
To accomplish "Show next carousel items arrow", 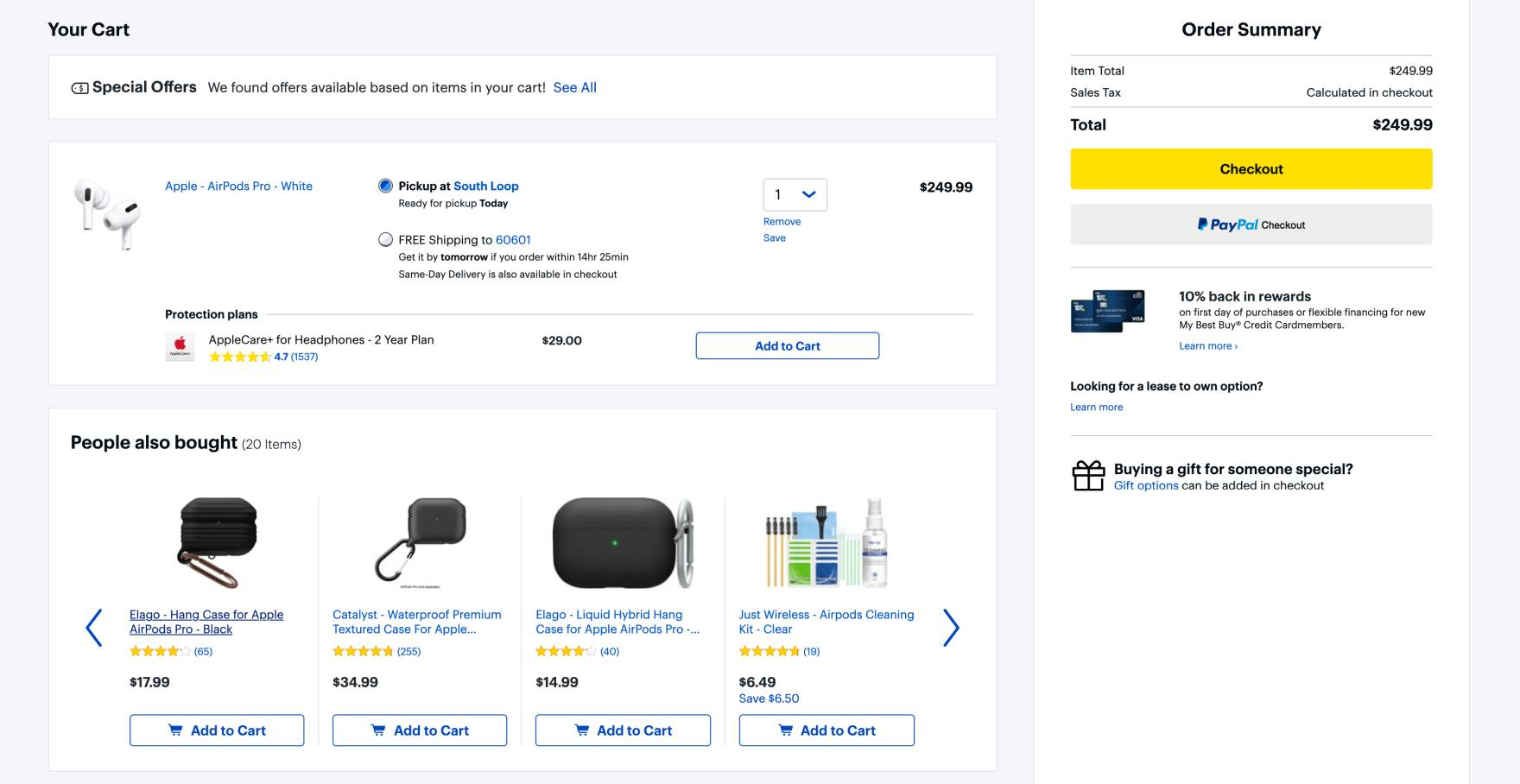I will [x=951, y=628].
